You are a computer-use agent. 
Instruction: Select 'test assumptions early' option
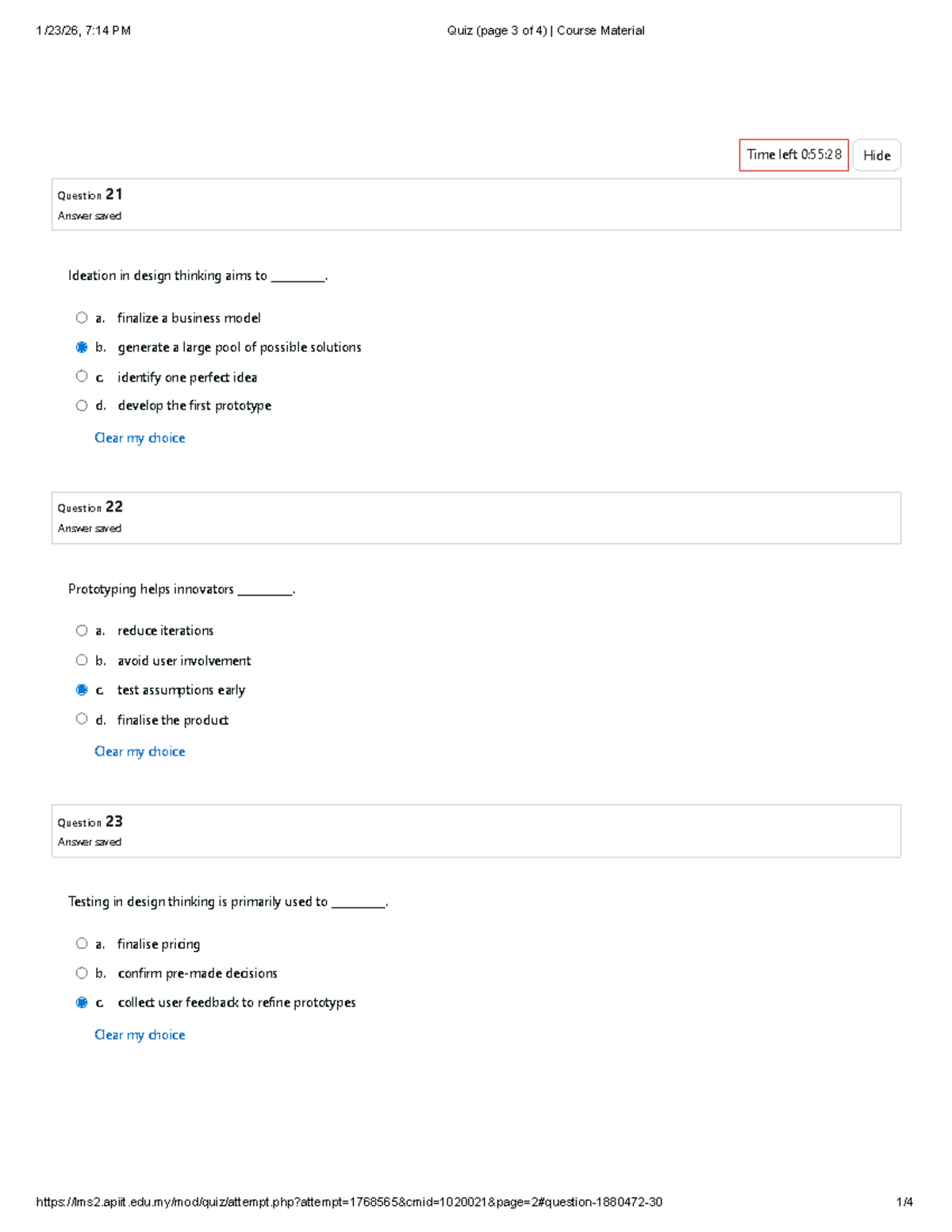tap(82, 690)
